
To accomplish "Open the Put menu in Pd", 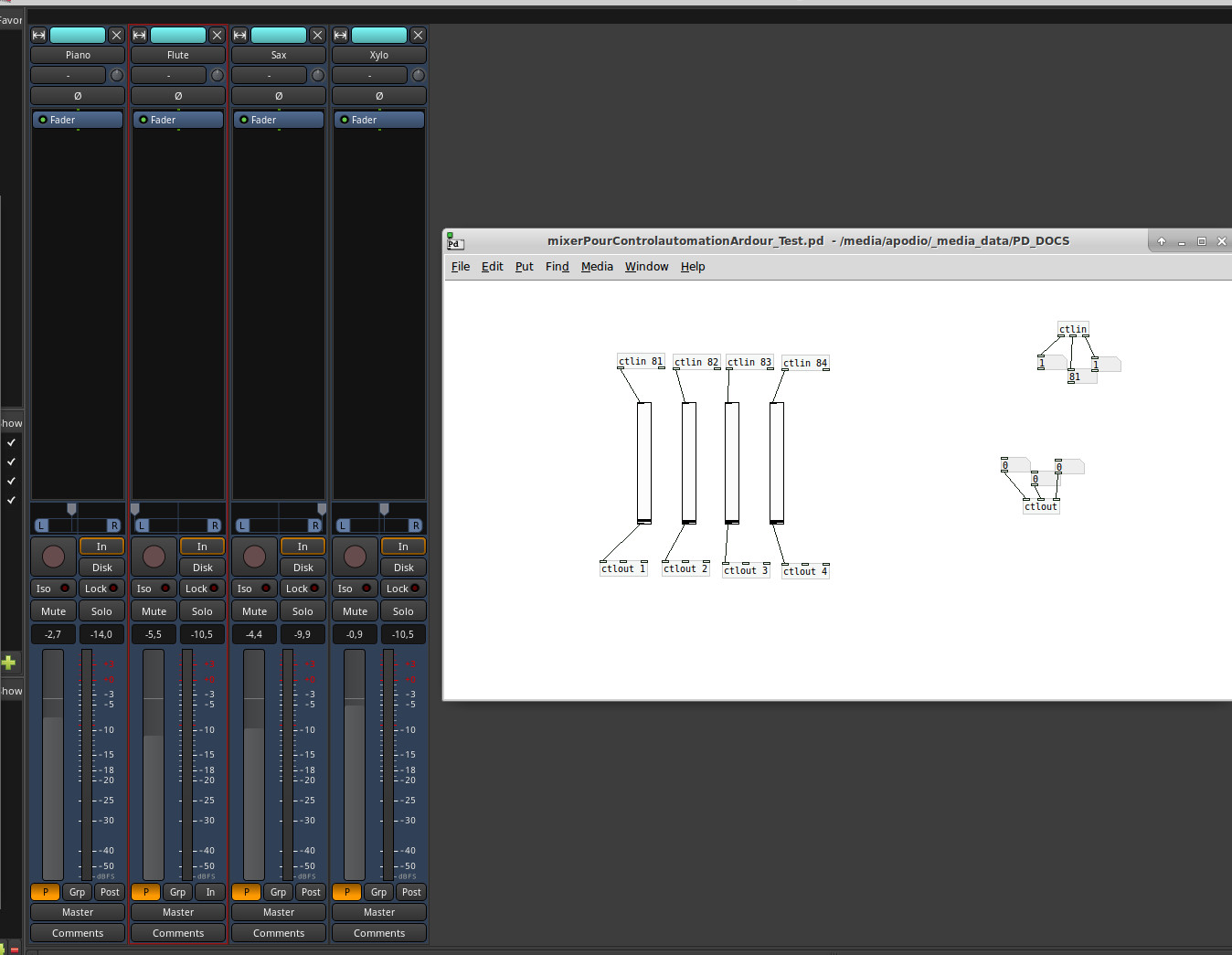I will click(x=524, y=267).
